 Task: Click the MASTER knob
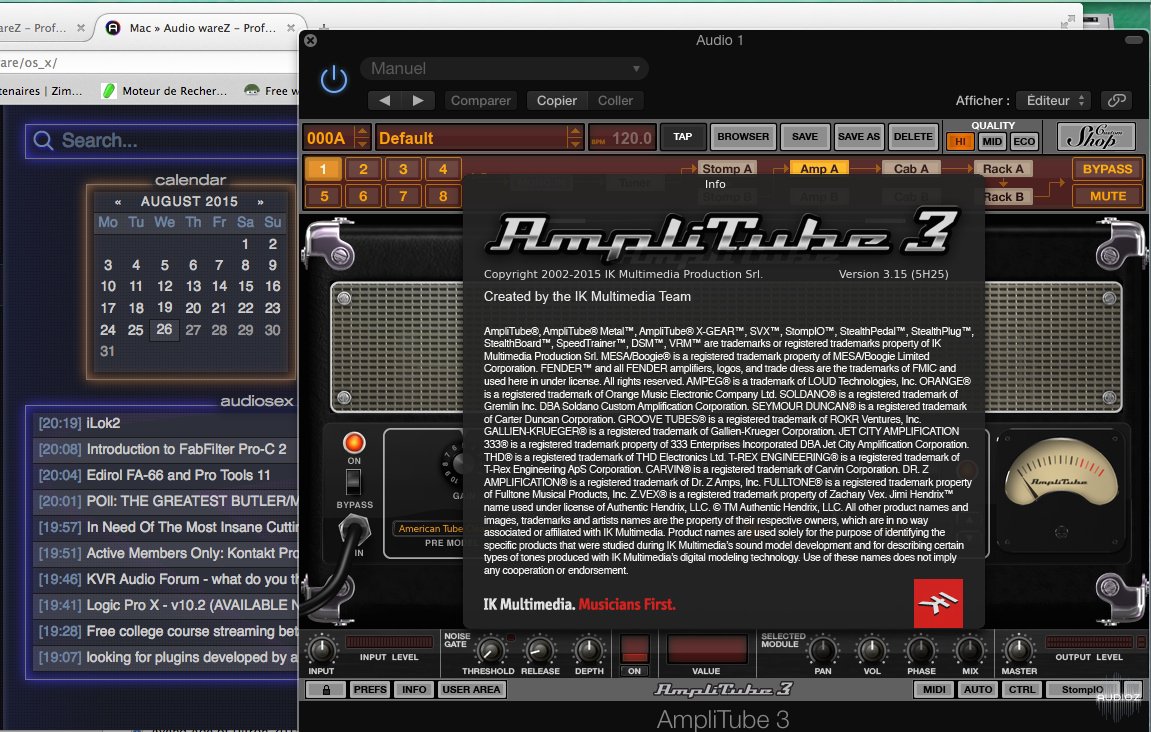[x=1018, y=650]
